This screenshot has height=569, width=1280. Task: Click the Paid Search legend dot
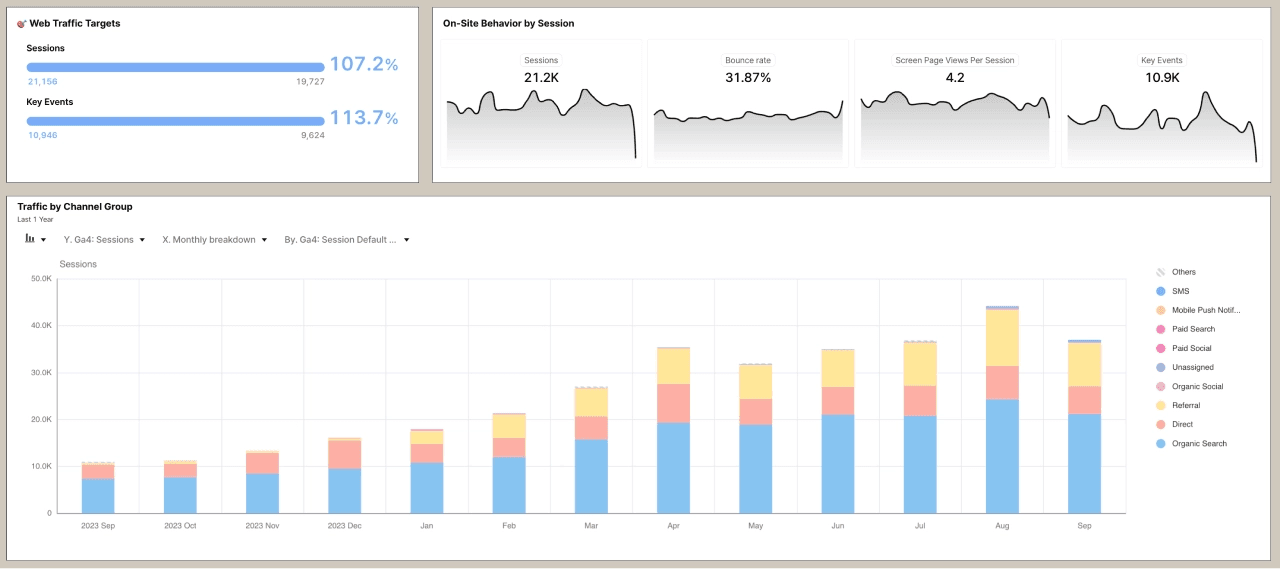pyautogui.click(x=1160, y=329)
